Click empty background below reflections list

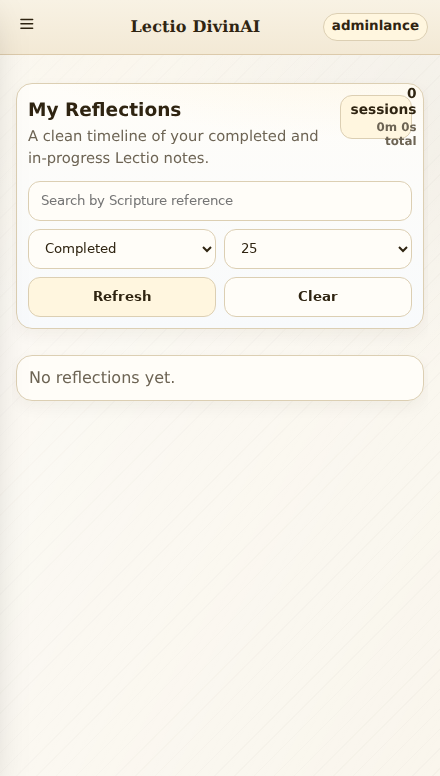[x=220, y=569]
